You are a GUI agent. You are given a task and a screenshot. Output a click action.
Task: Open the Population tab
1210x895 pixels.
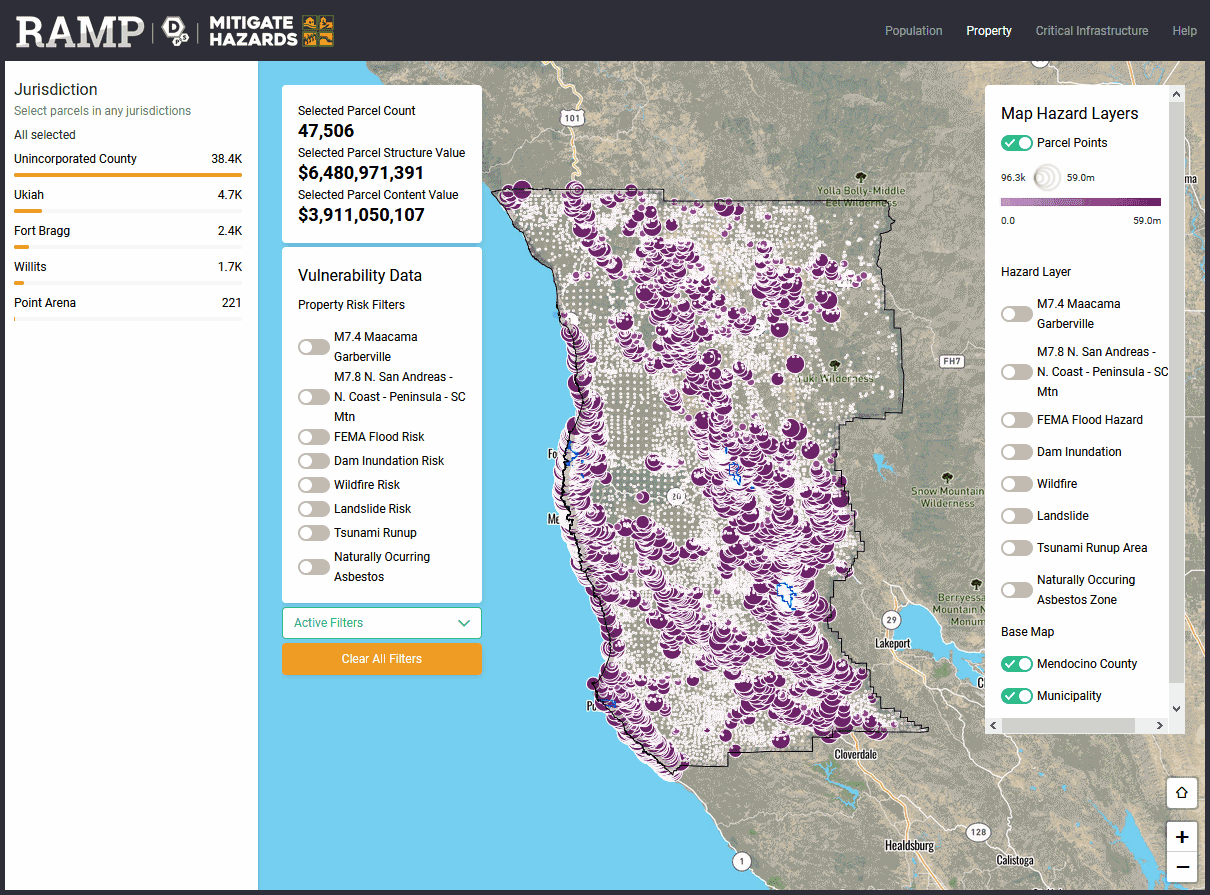point(913,31)
